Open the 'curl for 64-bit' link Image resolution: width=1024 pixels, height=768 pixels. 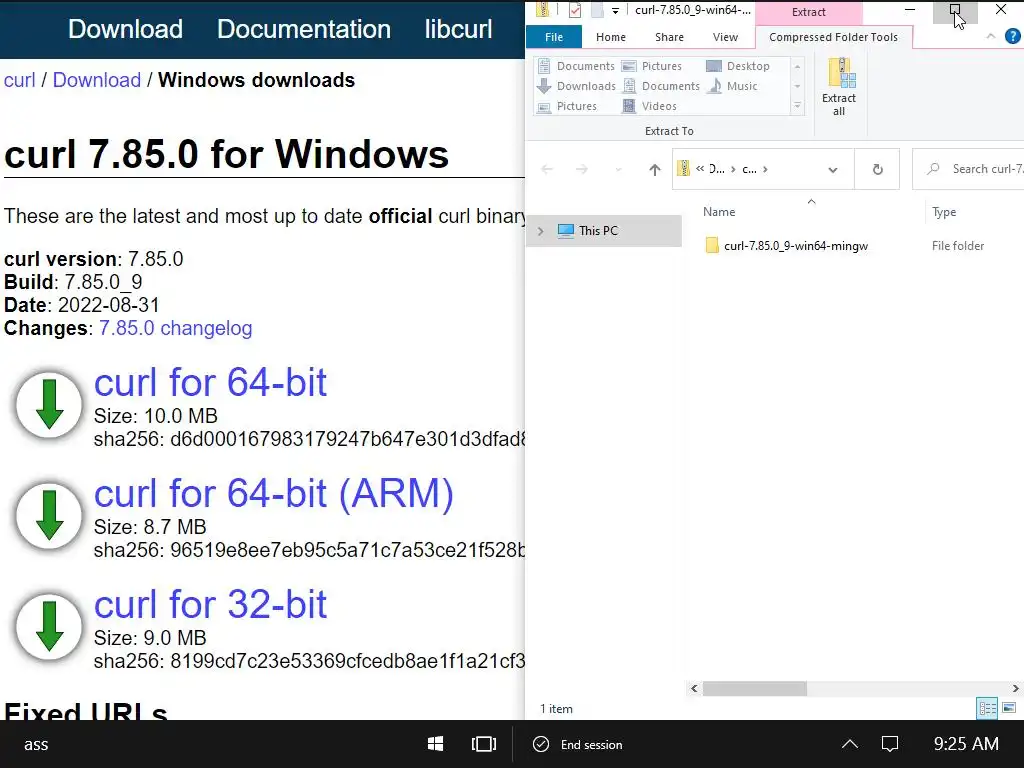[x=210, y=382]
